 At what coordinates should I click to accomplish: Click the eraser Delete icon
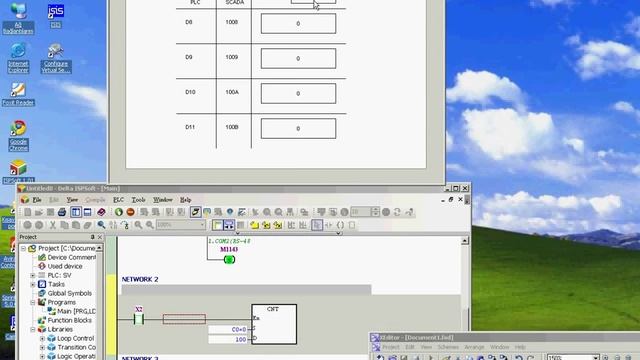pyautogui.click(x=87, y=225)
